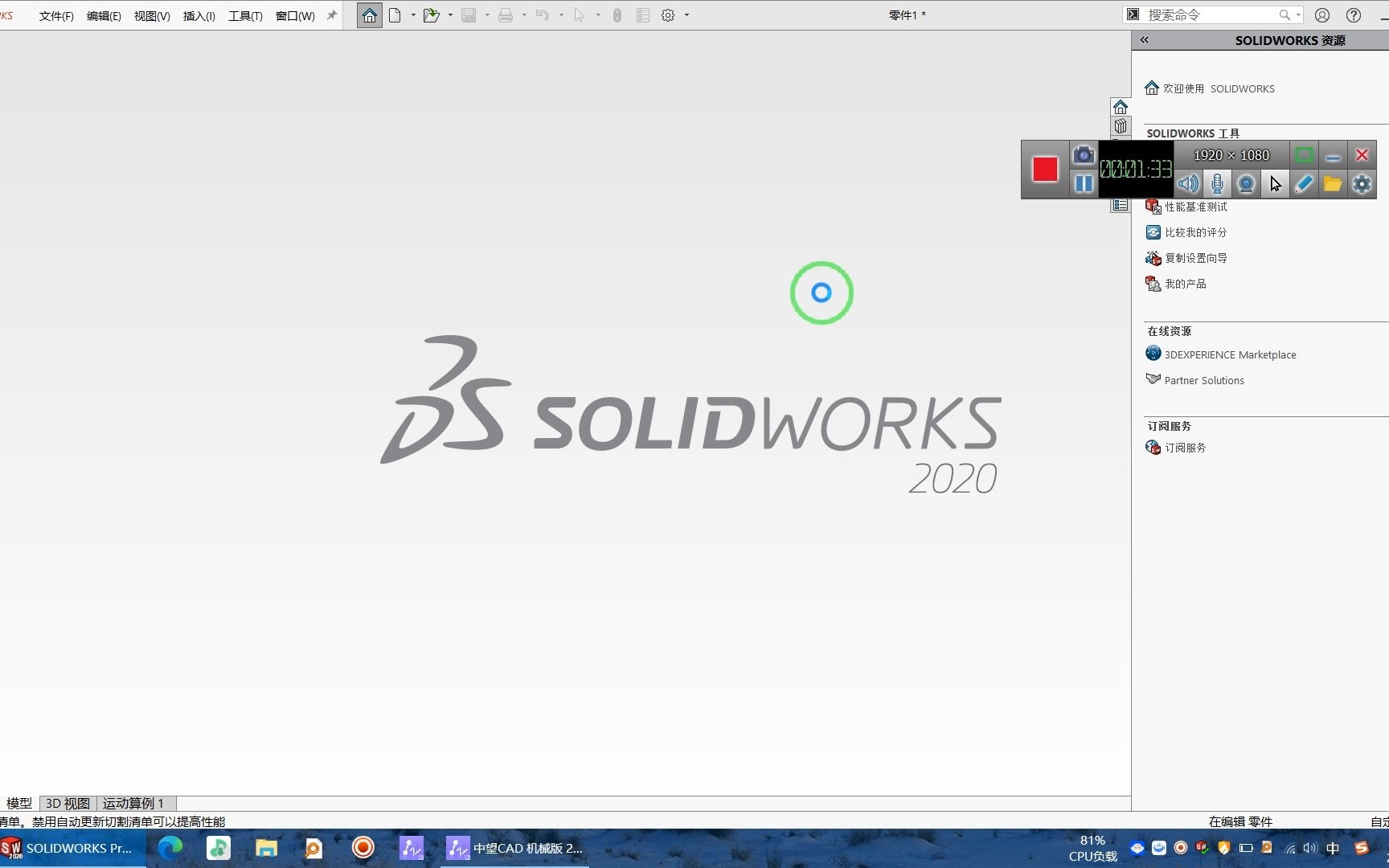
Task: Open Options via the gear icon
Action: point(668,15)
